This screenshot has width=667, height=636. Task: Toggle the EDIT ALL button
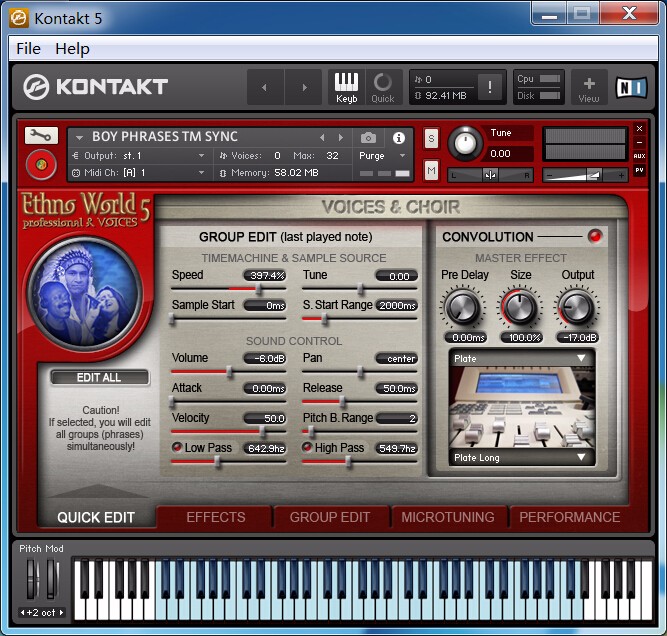[100, 377]
